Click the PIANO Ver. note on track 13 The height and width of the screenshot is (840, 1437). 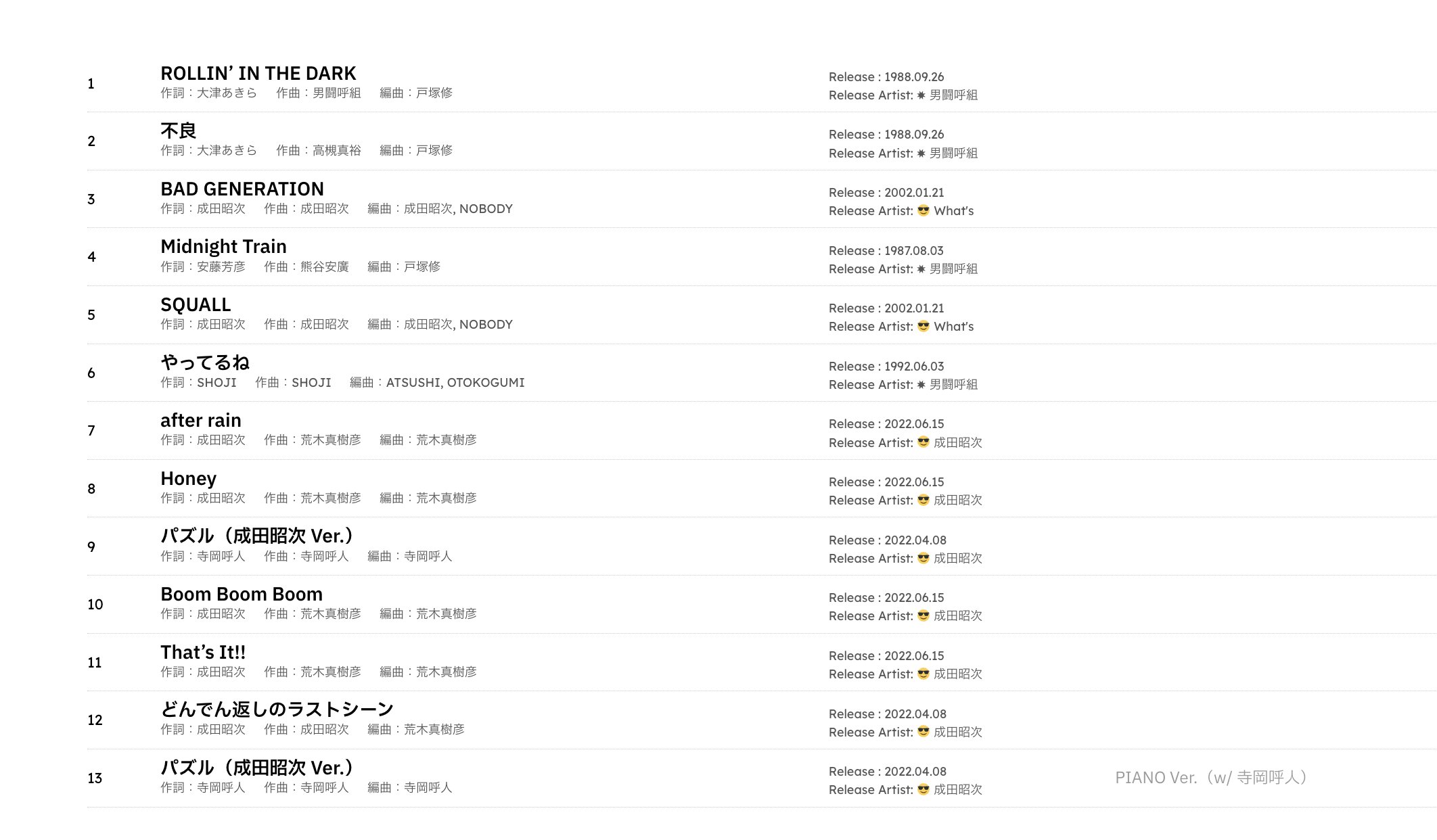(x=1210, y=778)
